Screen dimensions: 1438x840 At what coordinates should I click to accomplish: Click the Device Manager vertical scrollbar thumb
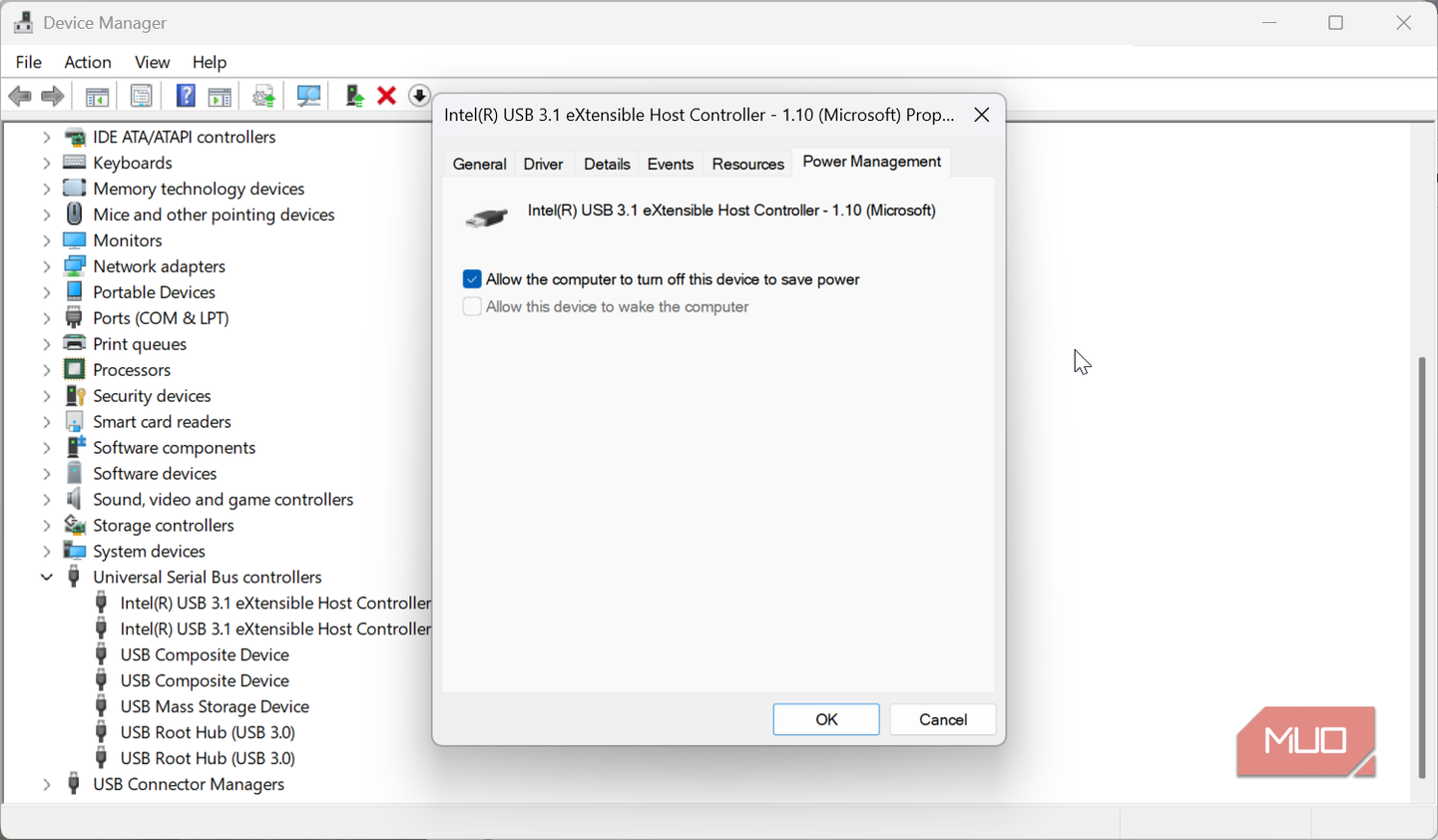point(1422,567)
